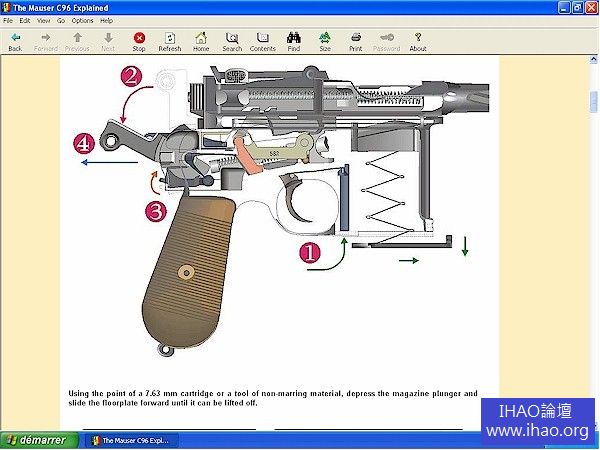600x450 pixels.
Task: Refresh the page with the Refresh icon
Action: (170, 38)
